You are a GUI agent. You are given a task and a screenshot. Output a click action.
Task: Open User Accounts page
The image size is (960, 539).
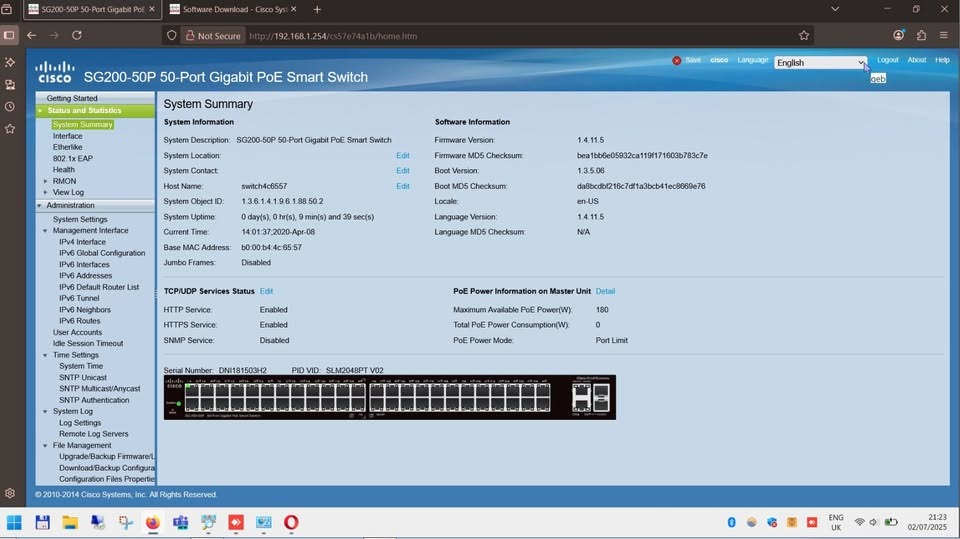point(77,333)
